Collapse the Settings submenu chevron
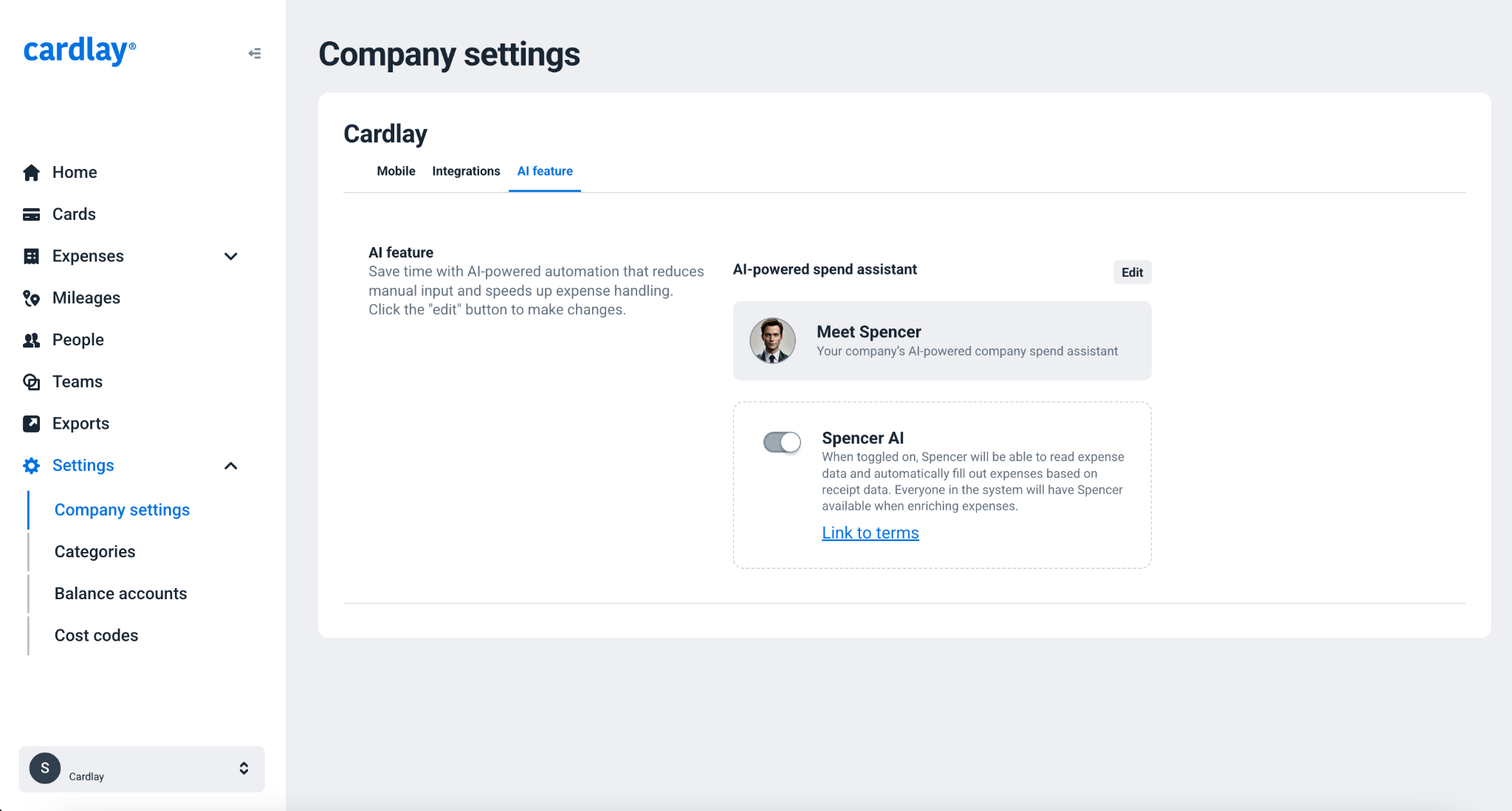1512x811 pixels. [x=230, y=466]
